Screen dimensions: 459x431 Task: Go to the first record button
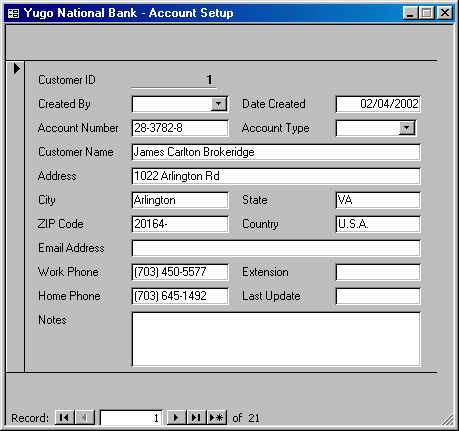click(x=64, y=417)
